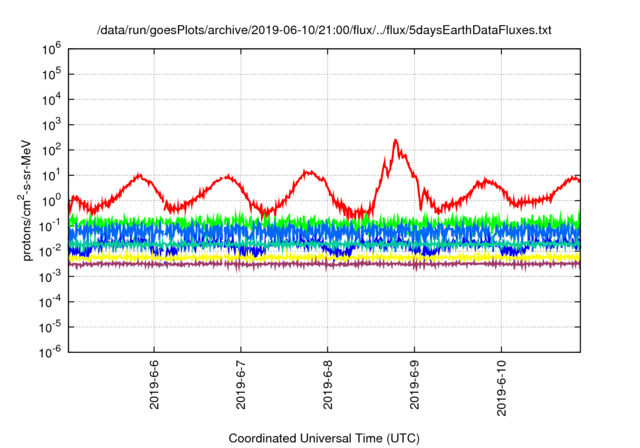Click the 10^-4 y-axis tick label
Viewport: 640px width, 448px height.
51,303
